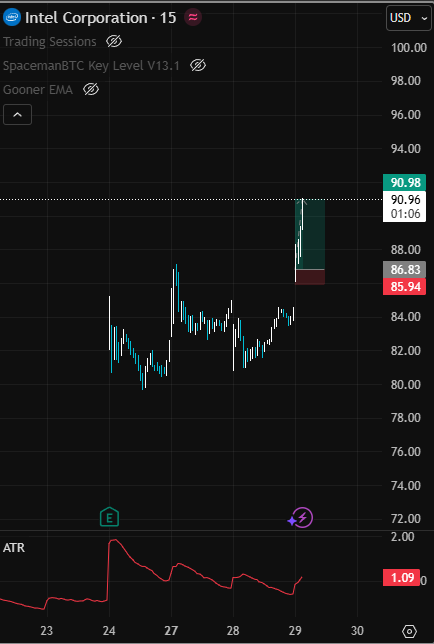Show the SpacemanBTC Key Level V13.1 indicator
This screenshot has width=434, height=644.
198,65
